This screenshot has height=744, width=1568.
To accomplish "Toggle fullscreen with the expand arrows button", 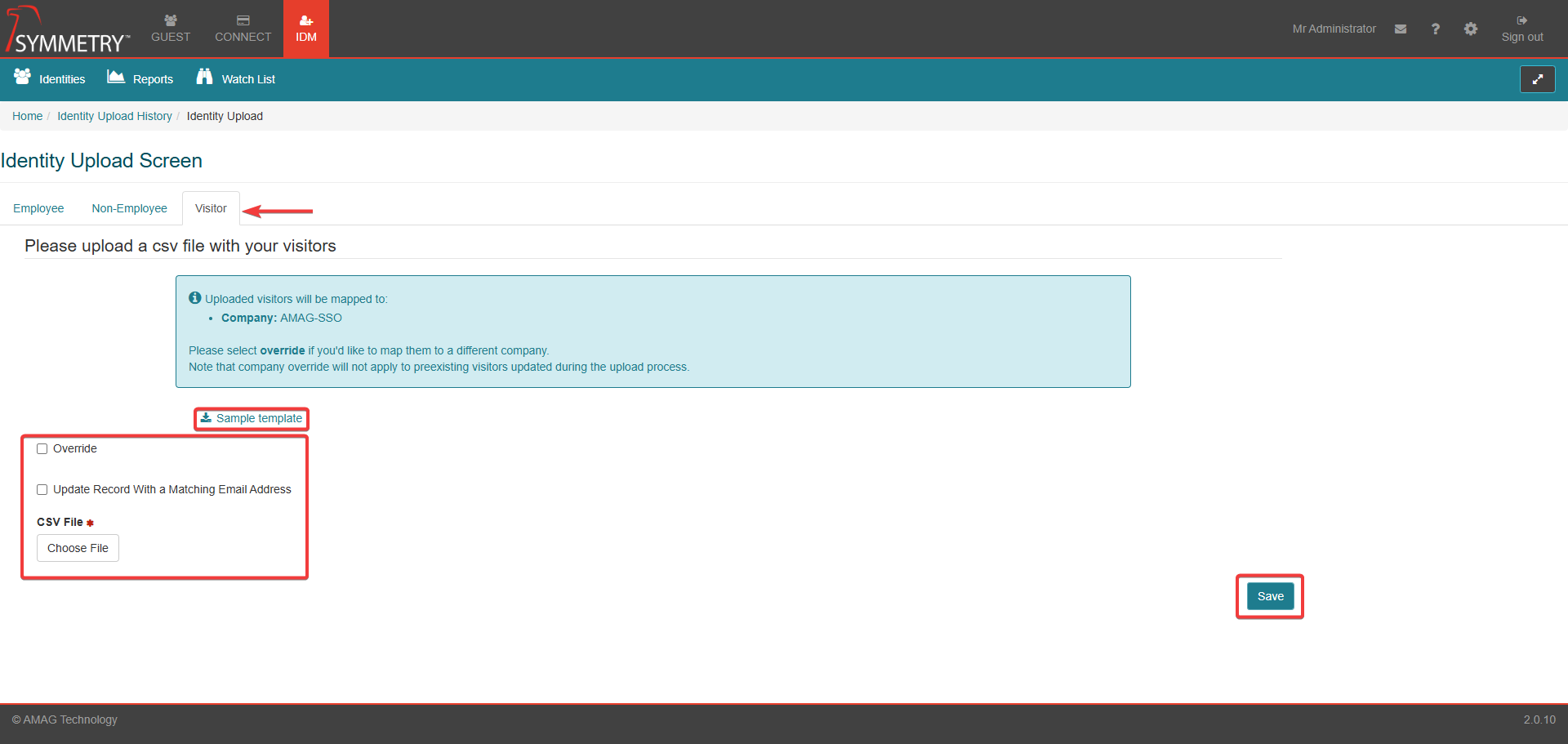I will pos(1537,79).
